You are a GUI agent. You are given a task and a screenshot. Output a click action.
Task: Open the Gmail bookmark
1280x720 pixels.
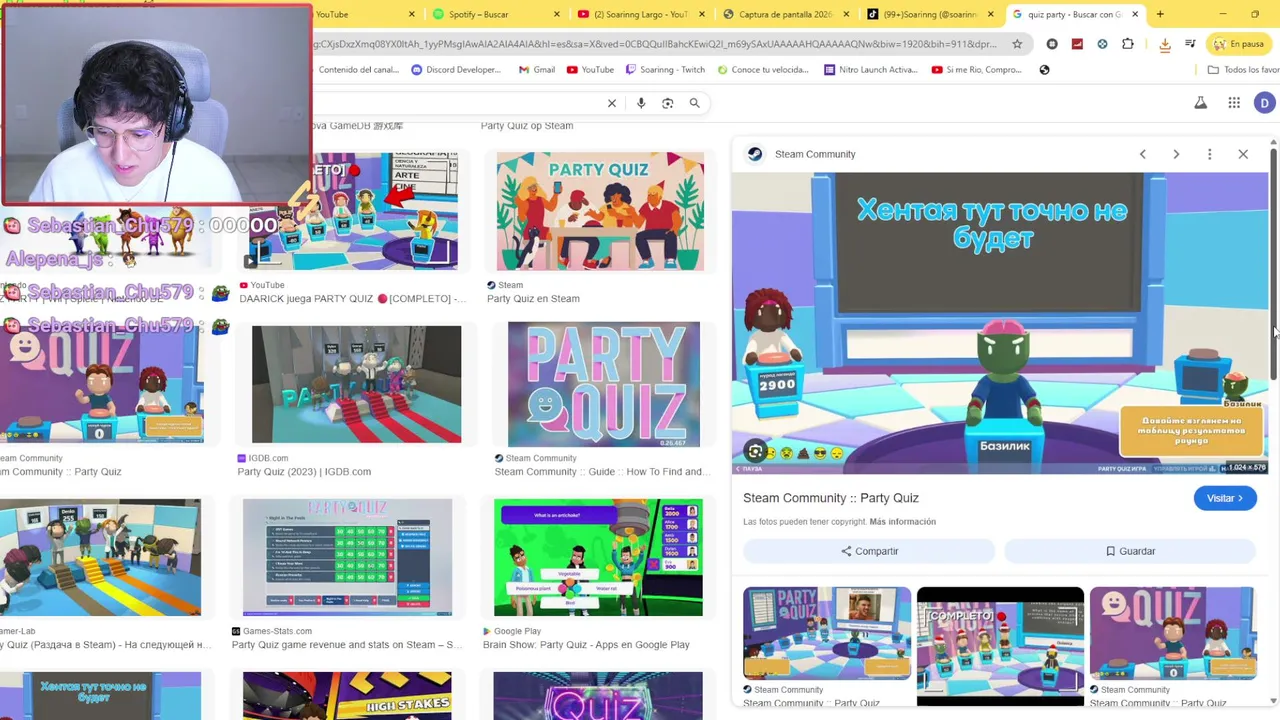(x=537, y=70)
